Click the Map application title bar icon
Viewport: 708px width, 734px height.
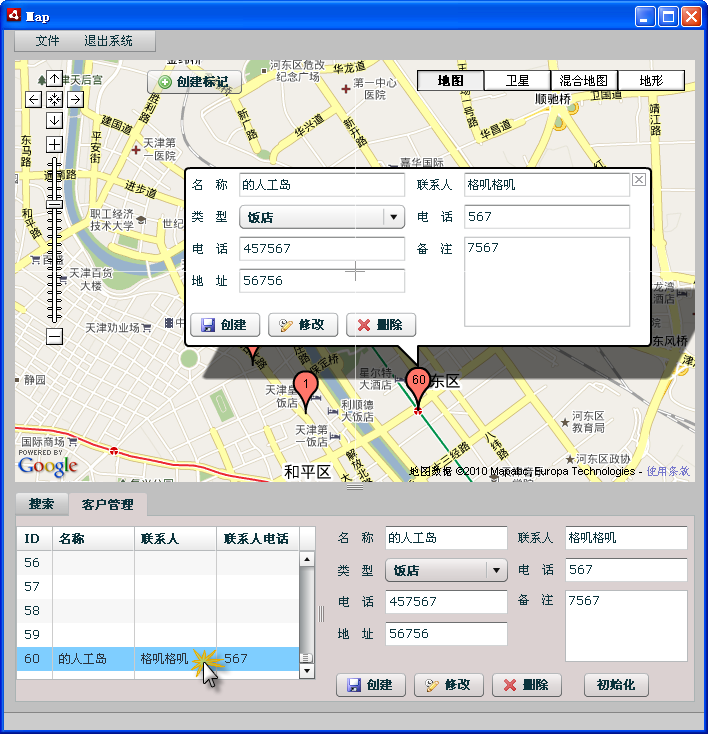[14, 15]
